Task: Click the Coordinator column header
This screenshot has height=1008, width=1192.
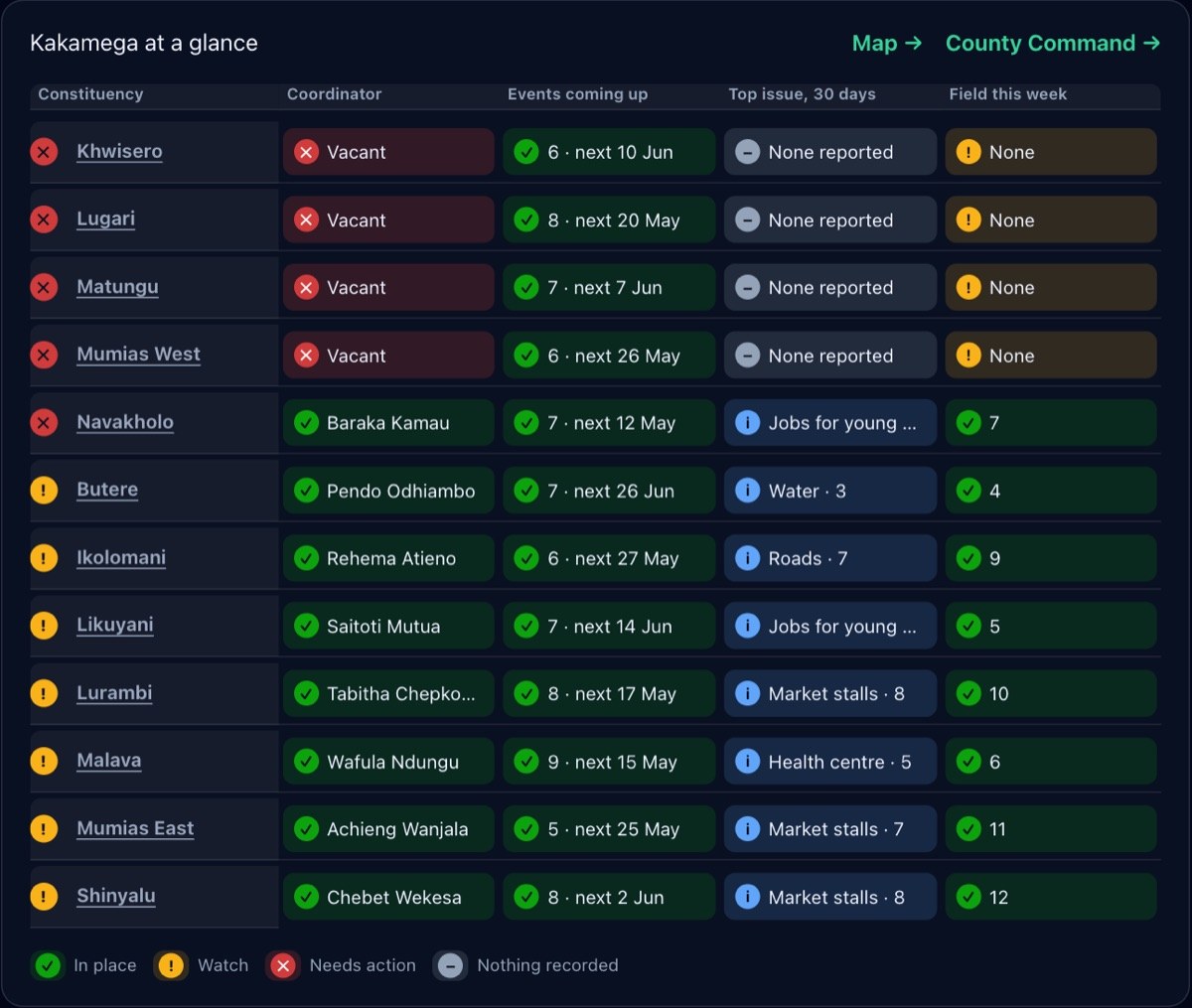Action: tap(335, 94)
